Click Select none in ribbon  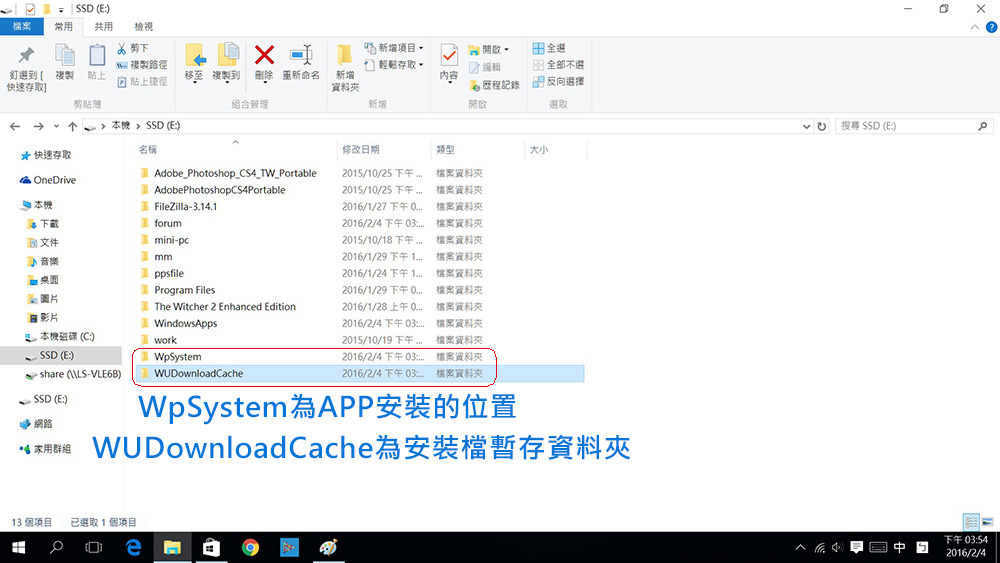[x=559, y=64]
